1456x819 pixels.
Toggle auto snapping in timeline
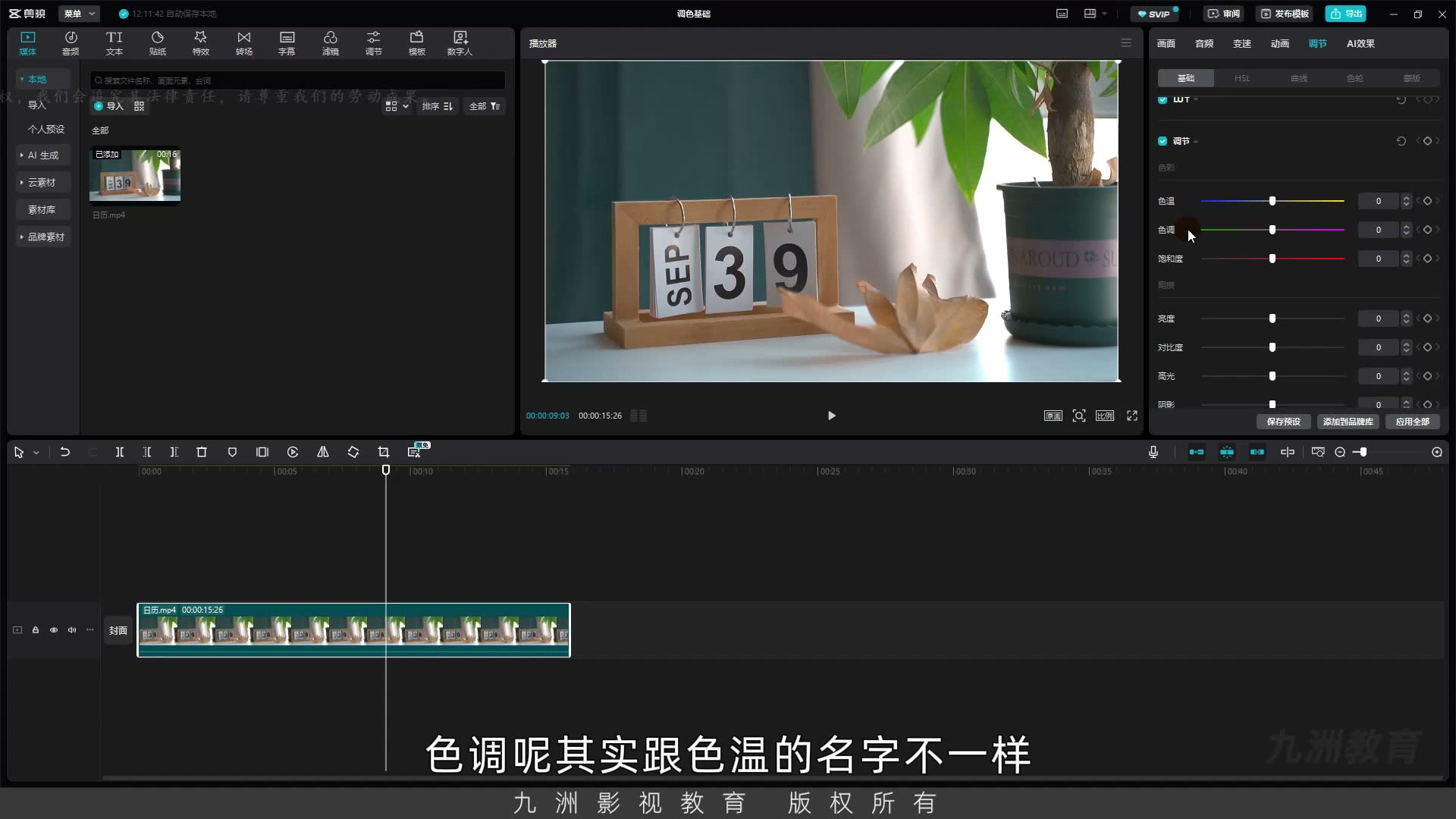tap(1227, 452)
